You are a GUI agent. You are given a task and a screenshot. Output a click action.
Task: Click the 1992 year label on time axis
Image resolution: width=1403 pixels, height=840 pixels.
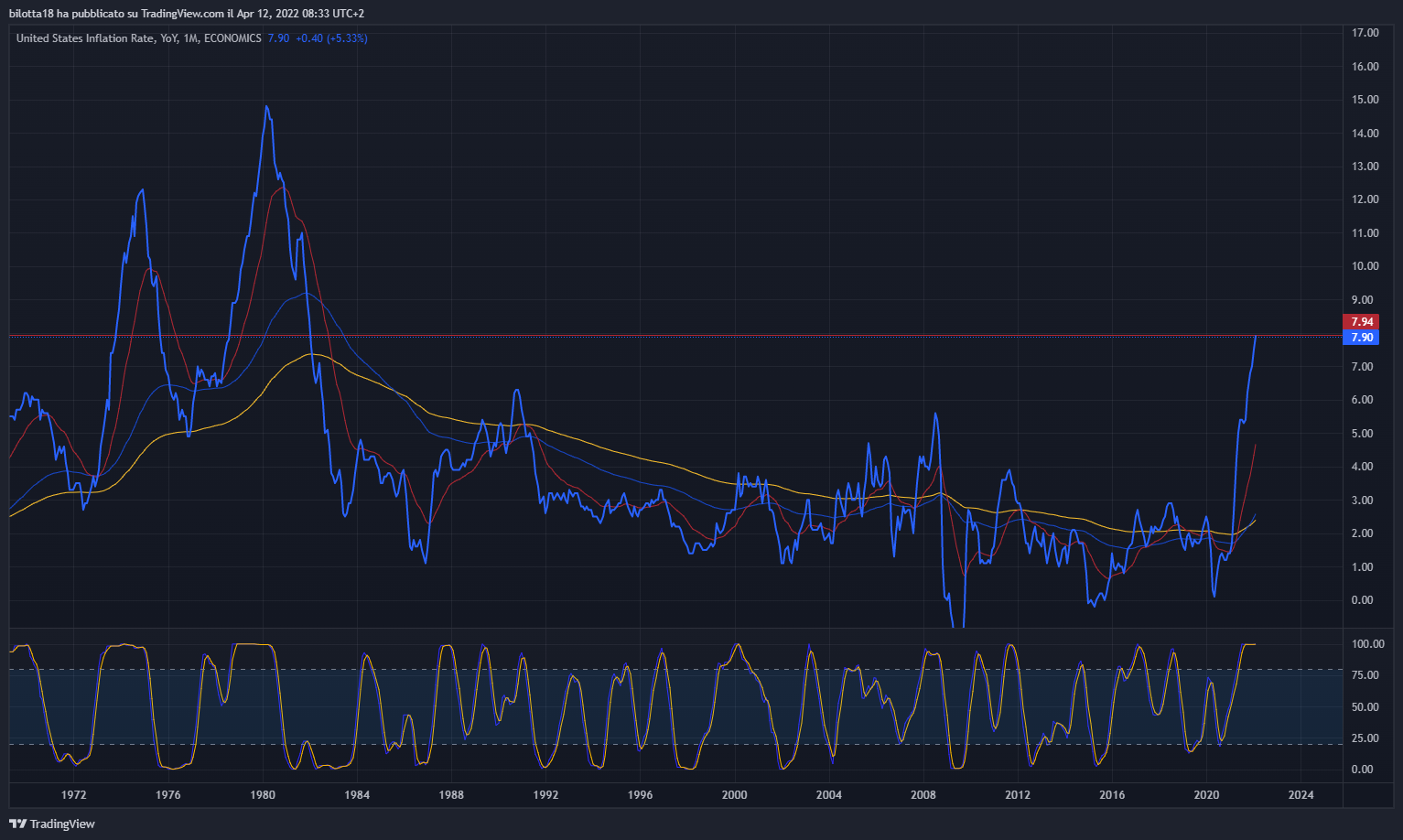545,795
